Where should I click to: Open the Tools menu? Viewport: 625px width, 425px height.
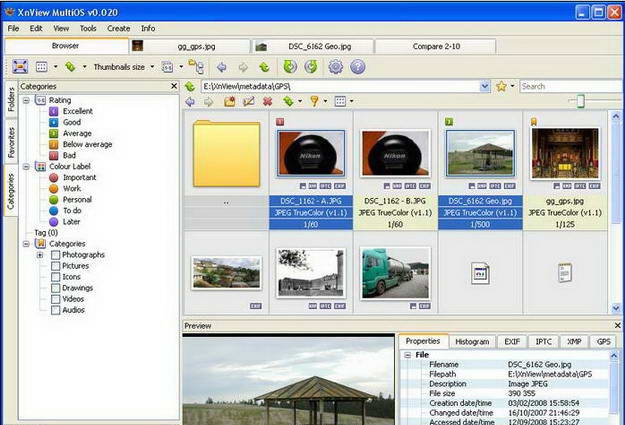(x=88, y=28)
